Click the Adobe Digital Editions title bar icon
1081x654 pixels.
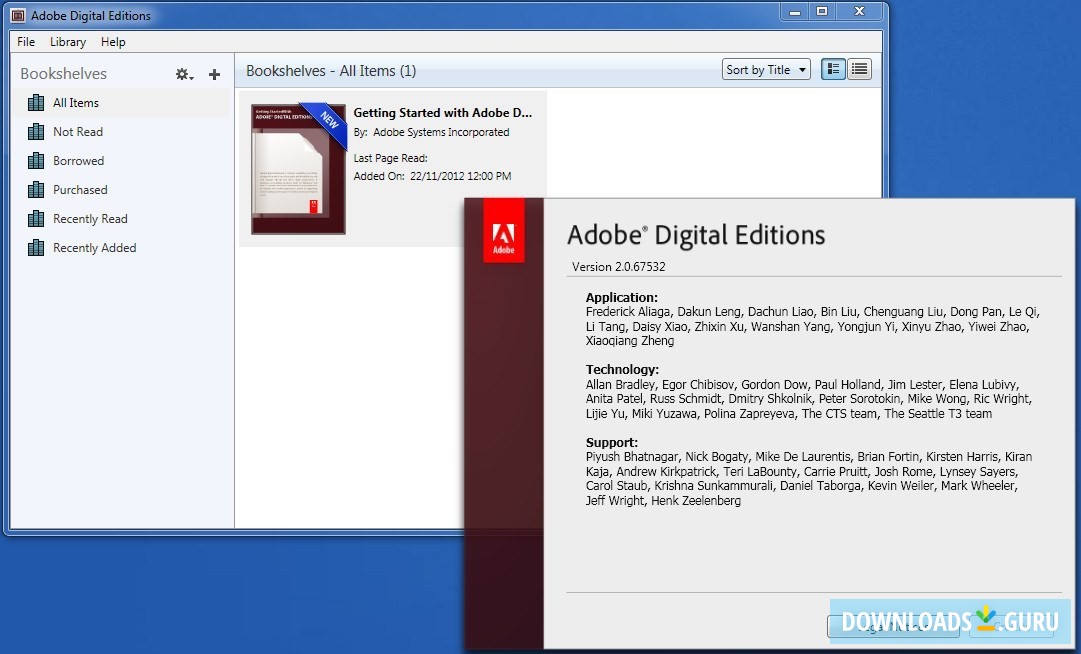tap(18, 15)
